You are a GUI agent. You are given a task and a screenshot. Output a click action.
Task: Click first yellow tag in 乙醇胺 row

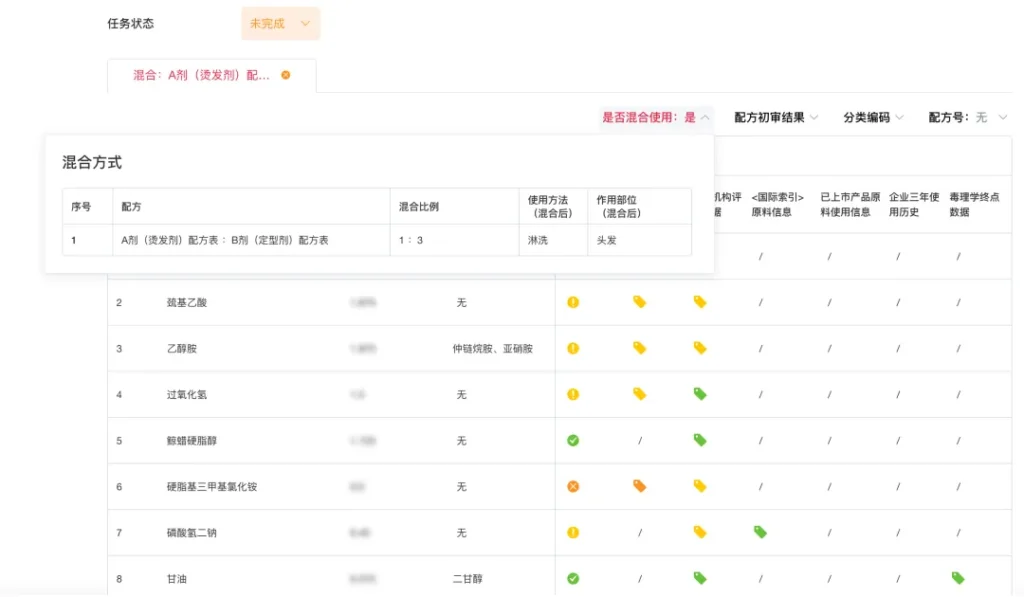point(639,348)
